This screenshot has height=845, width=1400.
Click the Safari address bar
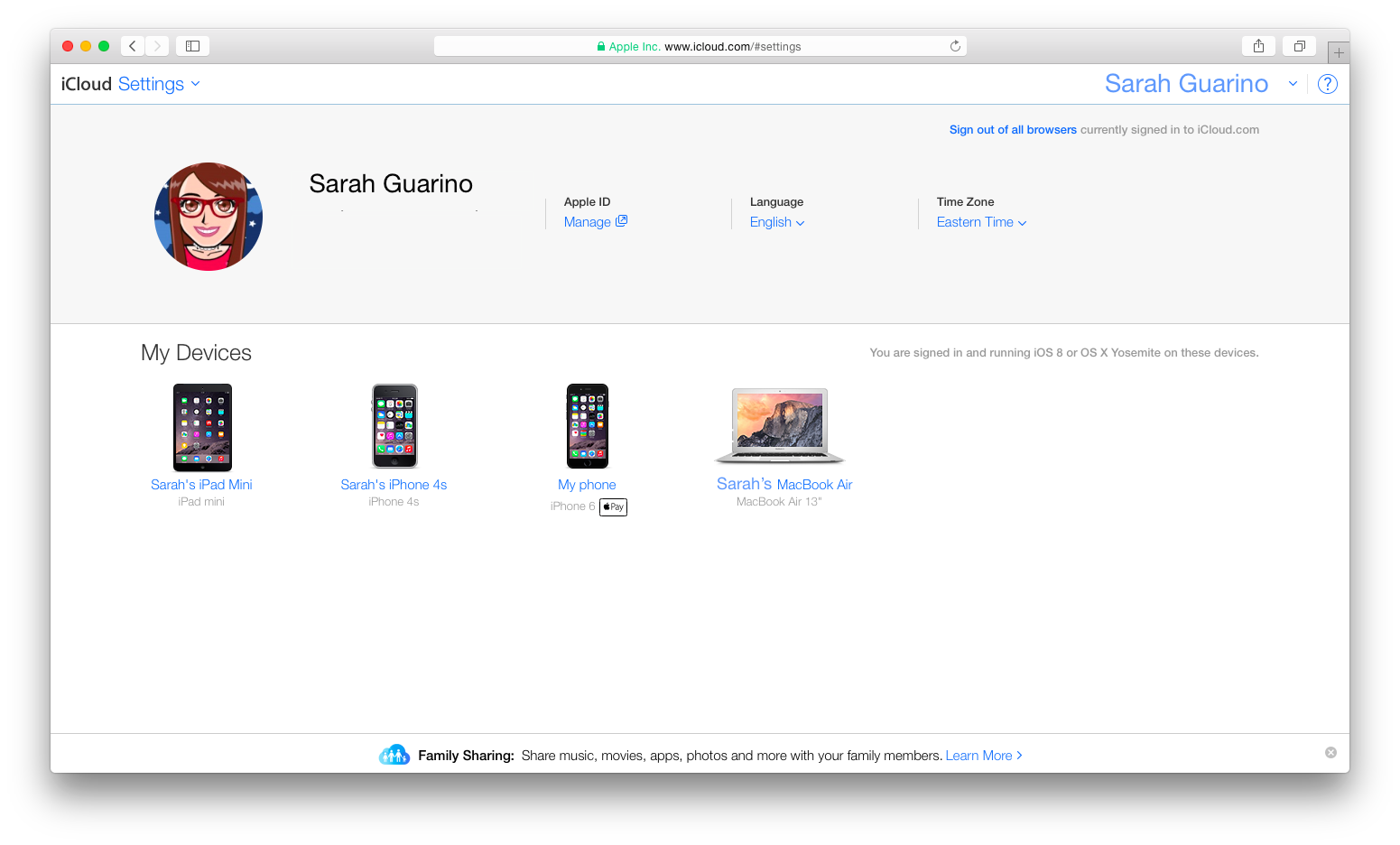point(700,46)
